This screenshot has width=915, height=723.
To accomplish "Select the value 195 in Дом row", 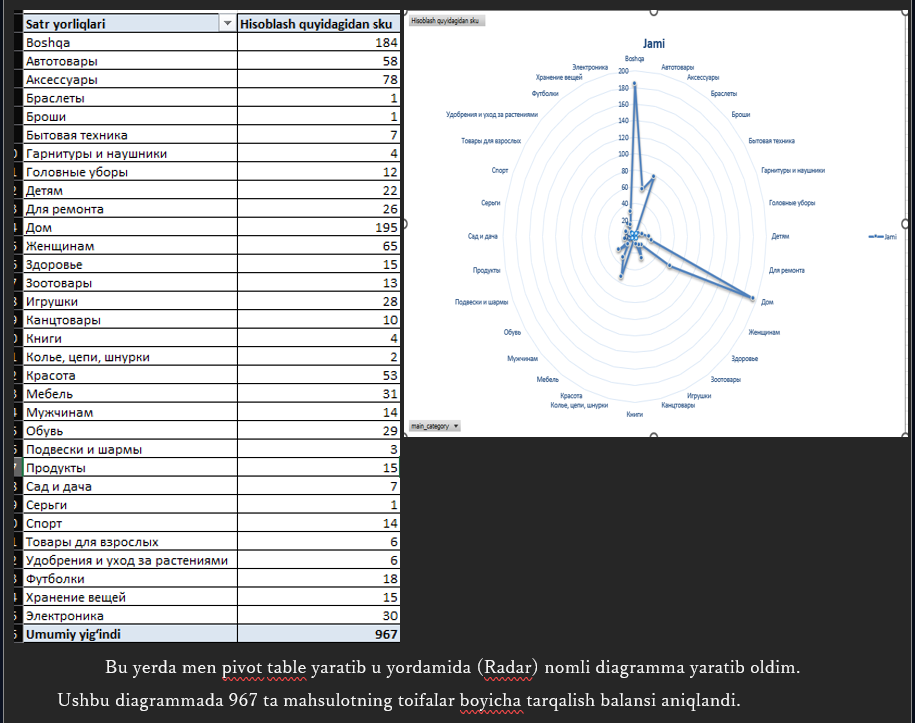I will [319, 227].
